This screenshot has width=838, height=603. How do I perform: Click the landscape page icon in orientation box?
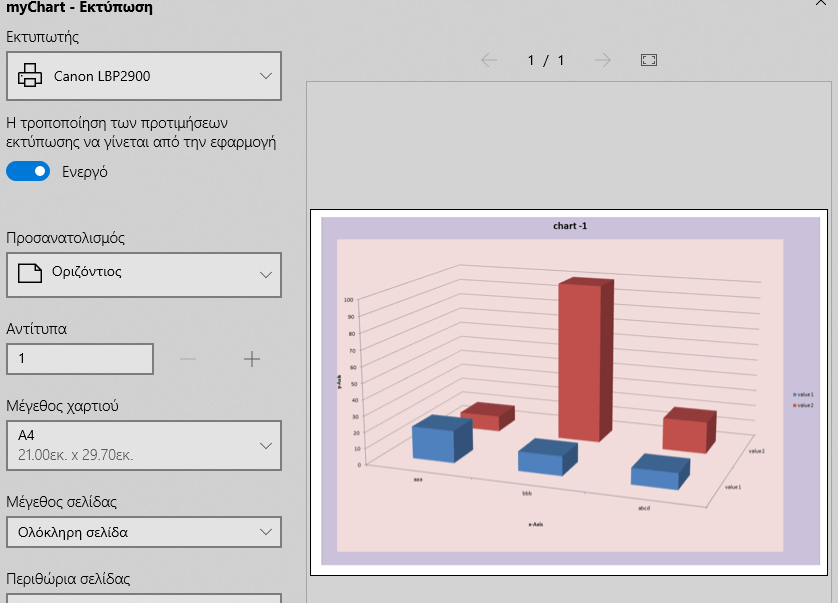click(30, 273)
